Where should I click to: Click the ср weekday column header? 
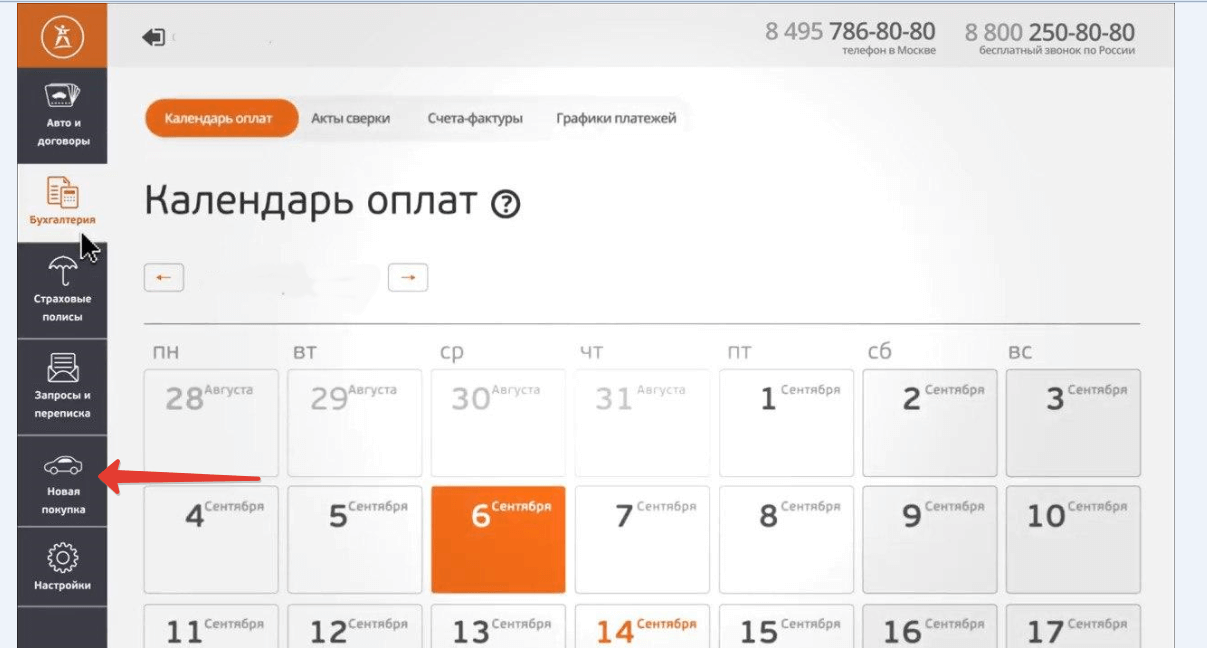[x=452, y=353]
